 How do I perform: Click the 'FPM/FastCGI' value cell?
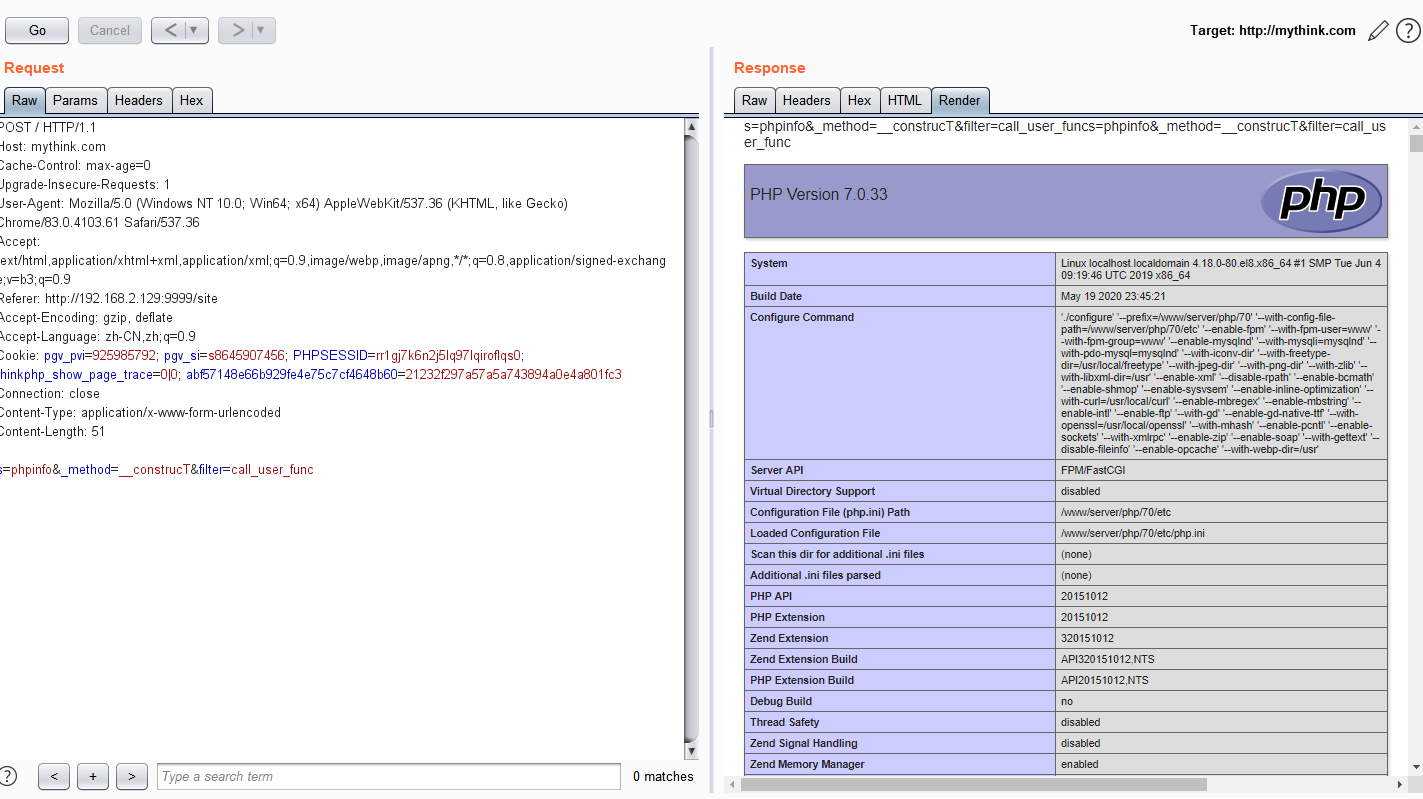1094,470
